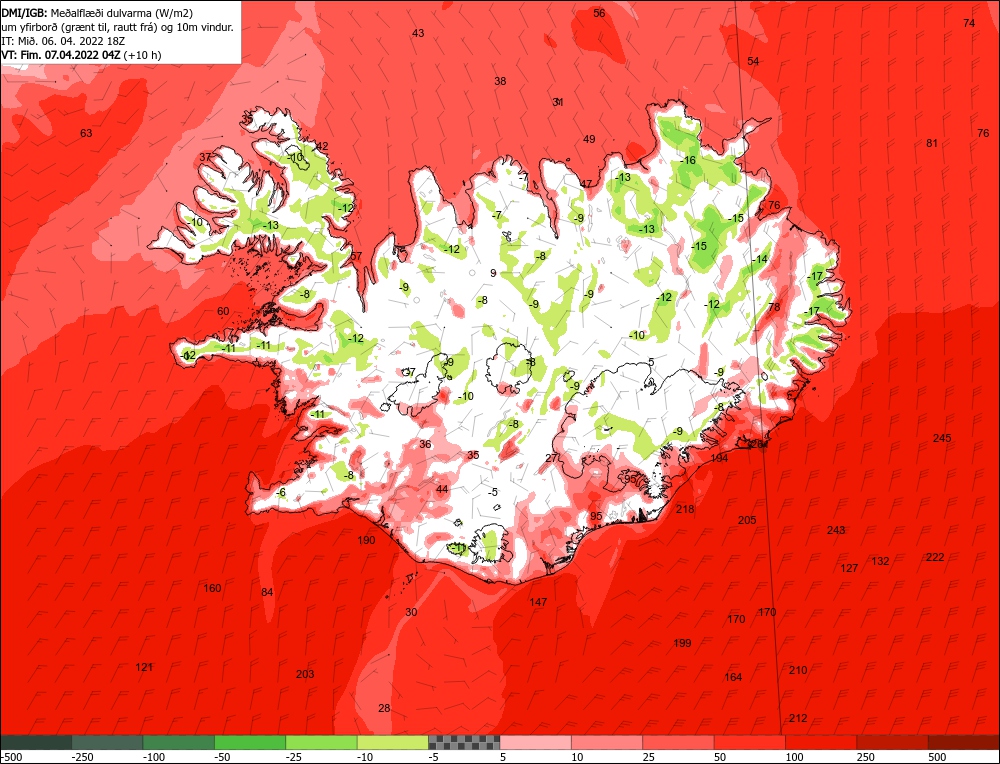Image resolution: width=1000 pixels, height=764 pixels.
Task: Select the light green swatch between -25 and -10
Action: pos(321,742)
